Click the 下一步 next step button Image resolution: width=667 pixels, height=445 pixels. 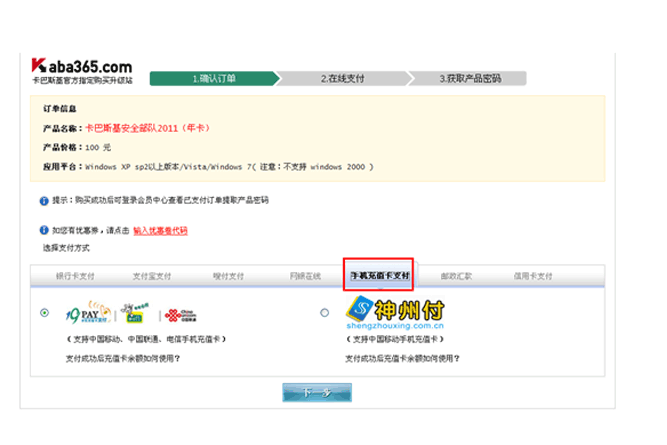tap(317, 392)
